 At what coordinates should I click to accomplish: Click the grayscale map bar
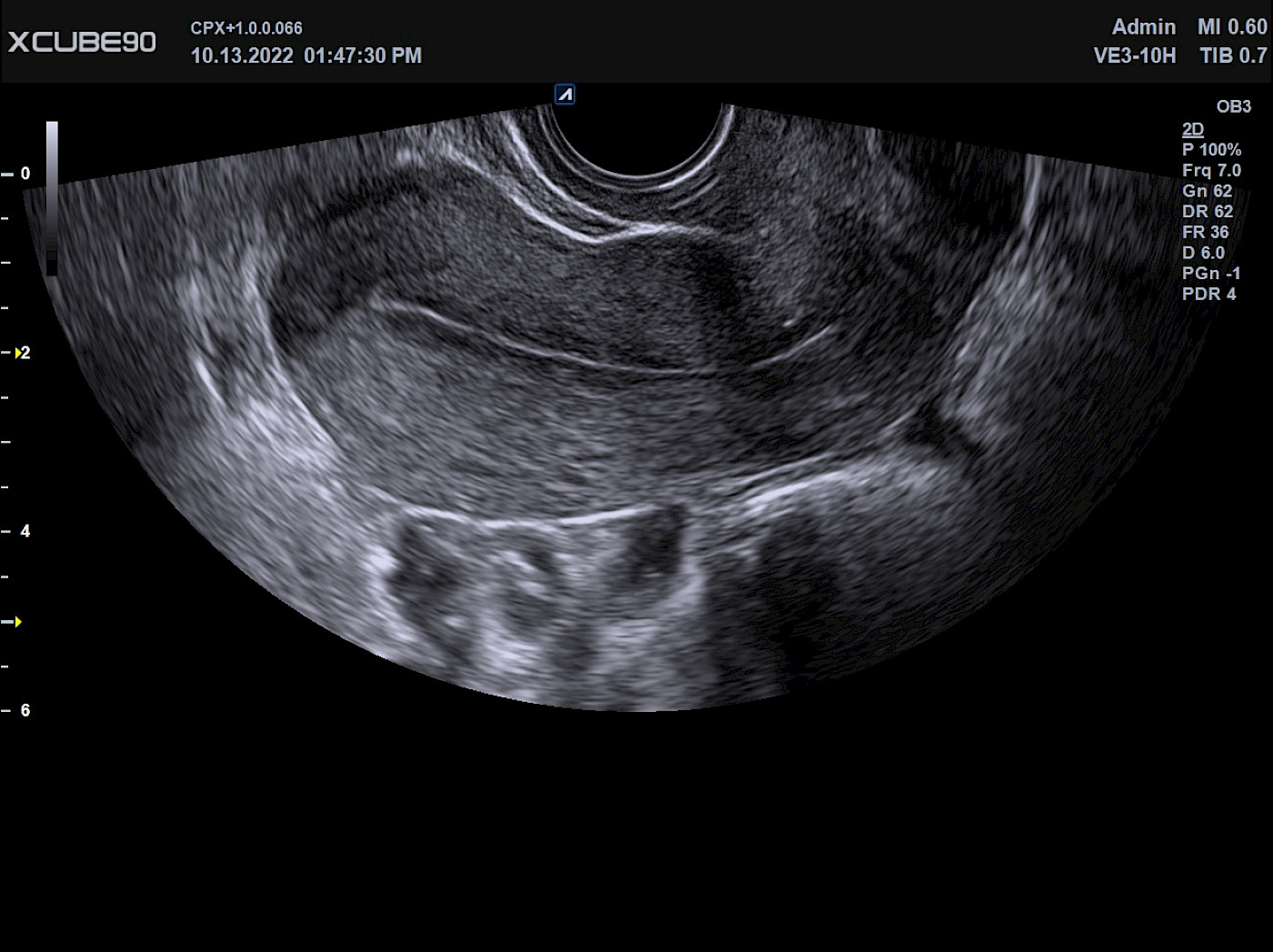pyautogui.click(x=52, y=197)
